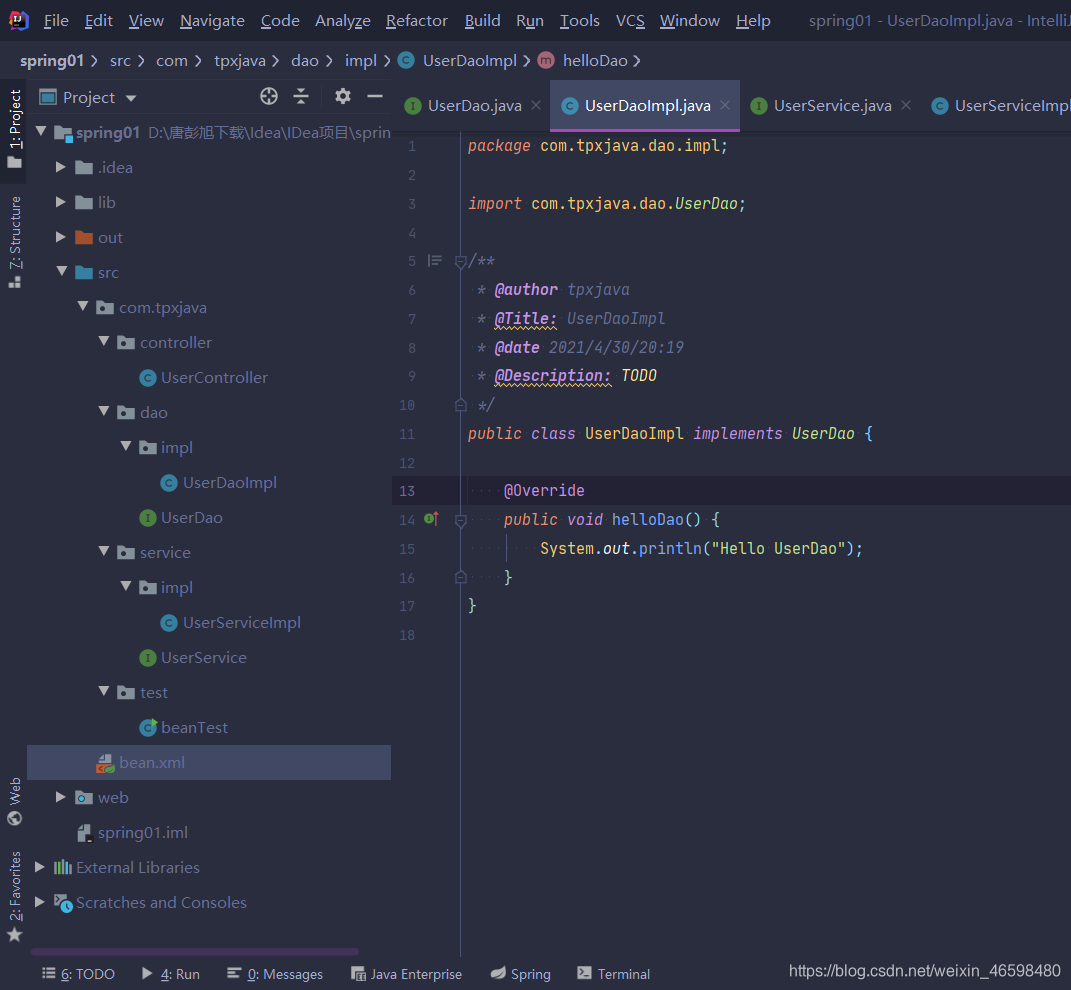Screen dimensions: 1071x990
Task: Toggle the Favorites tool window
Action: 14,897
